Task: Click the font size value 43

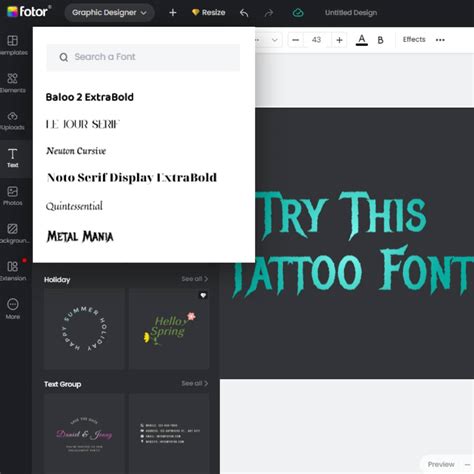Action: coord(316,40)
